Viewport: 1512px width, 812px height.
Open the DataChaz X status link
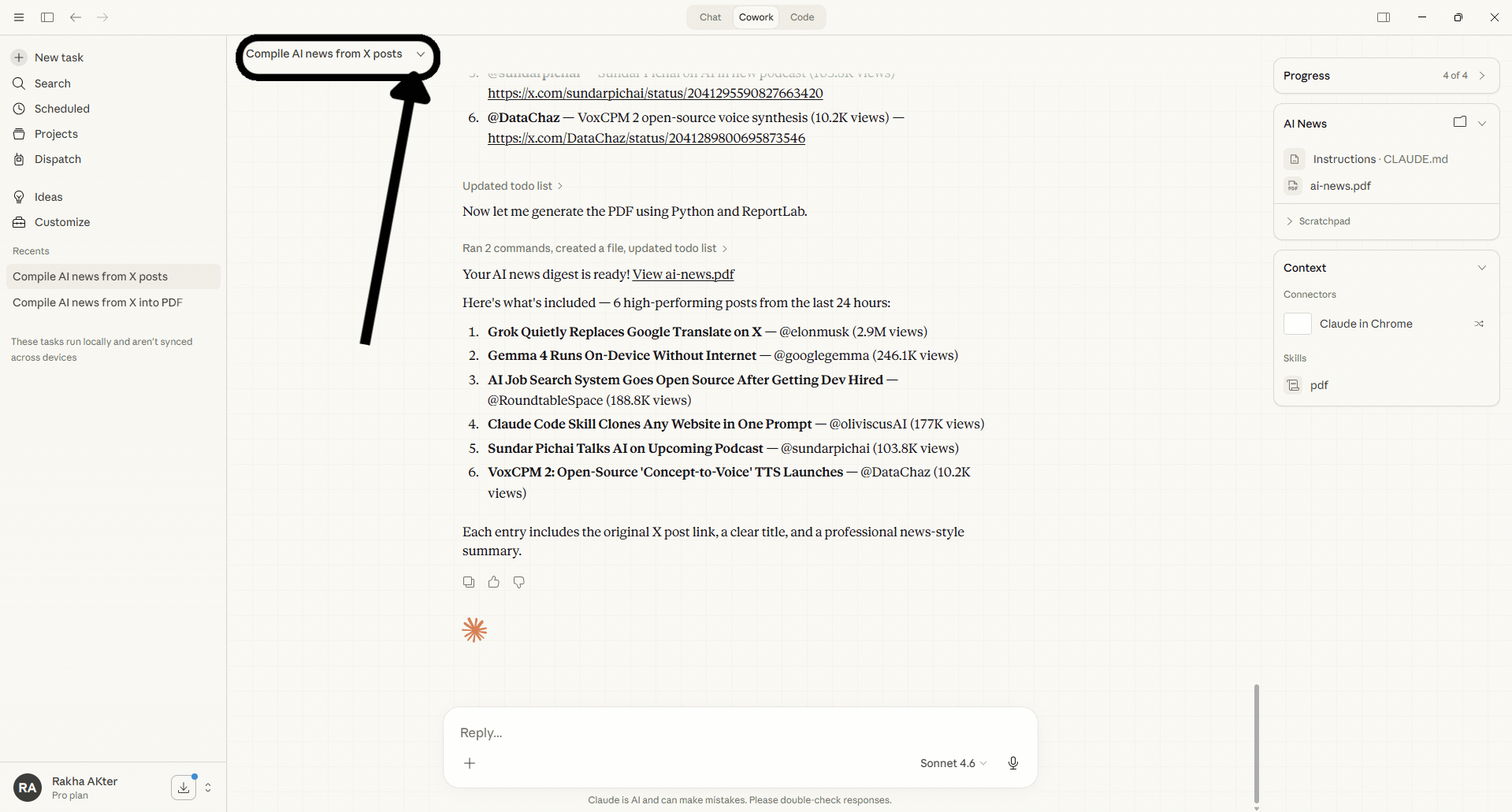pos(646,138)
